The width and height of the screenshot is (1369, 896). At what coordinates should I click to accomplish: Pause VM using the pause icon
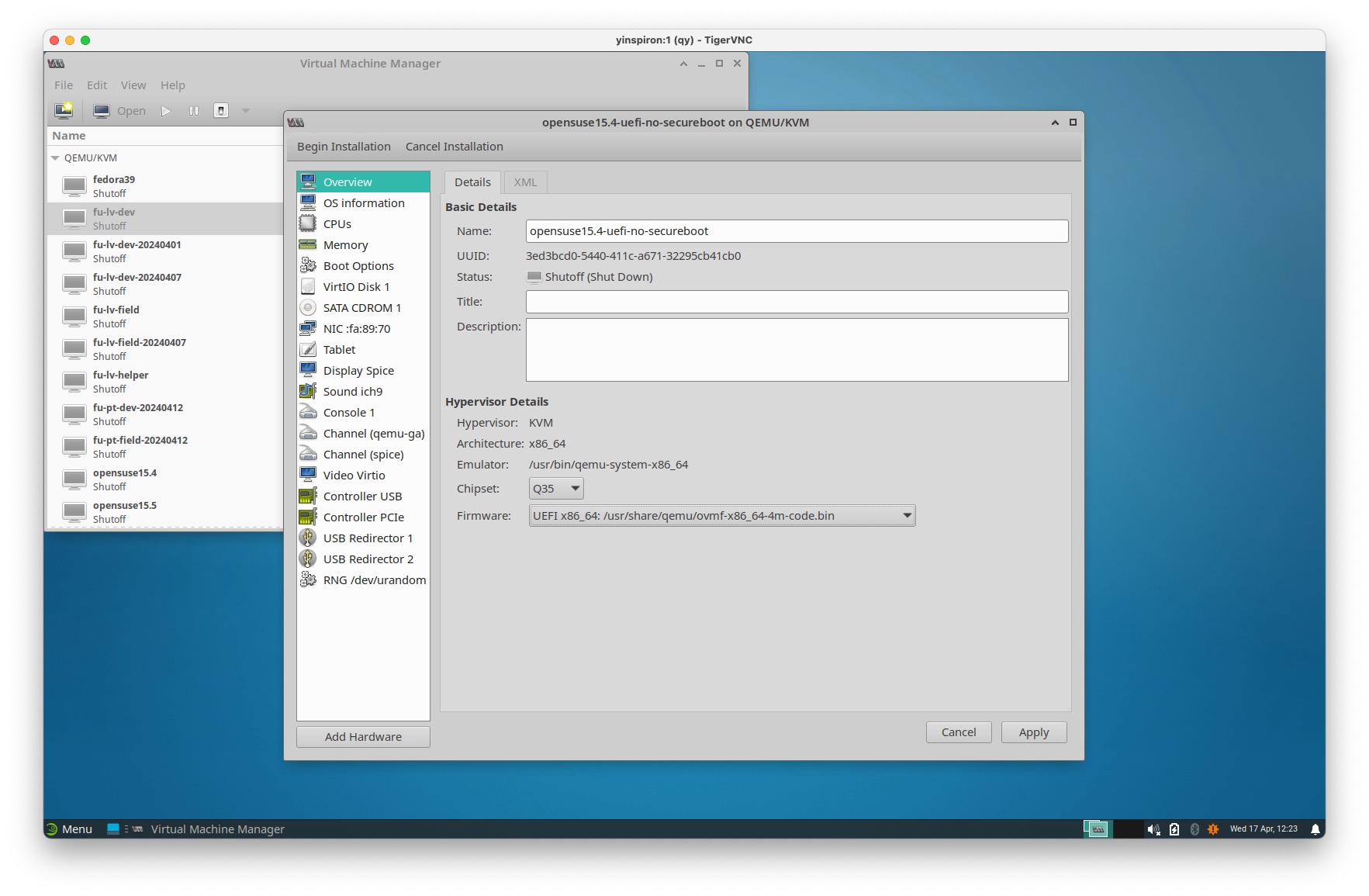[194, 111]
